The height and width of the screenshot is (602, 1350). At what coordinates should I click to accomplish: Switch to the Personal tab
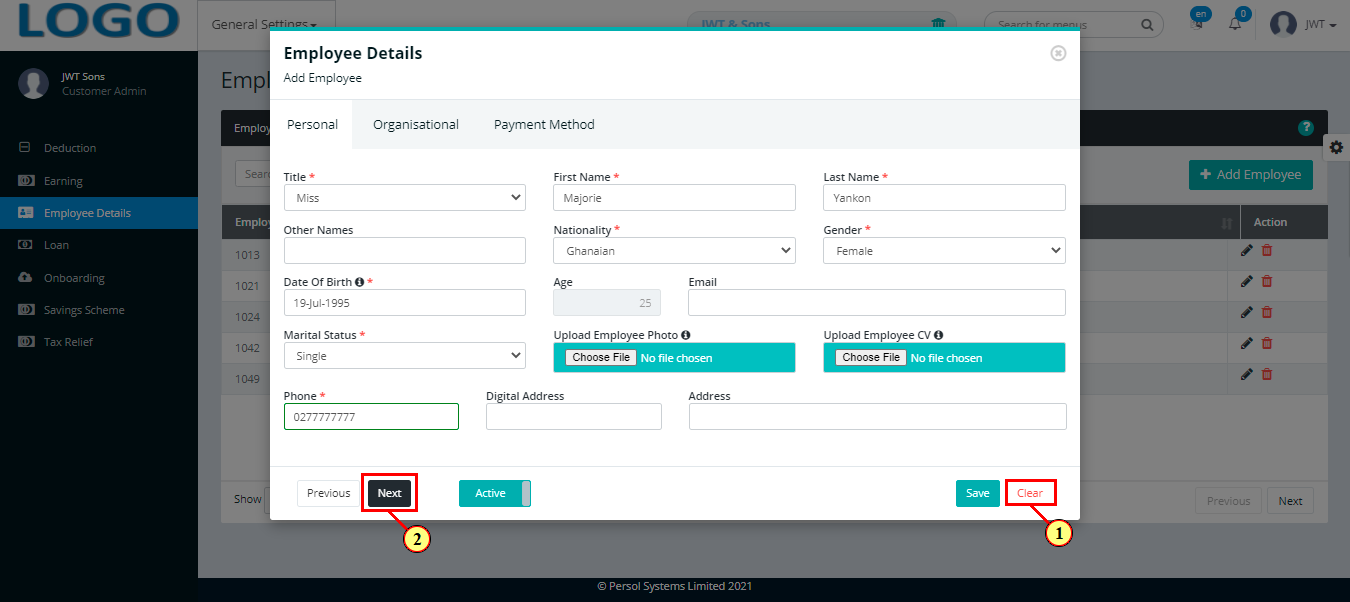point(312,125)
